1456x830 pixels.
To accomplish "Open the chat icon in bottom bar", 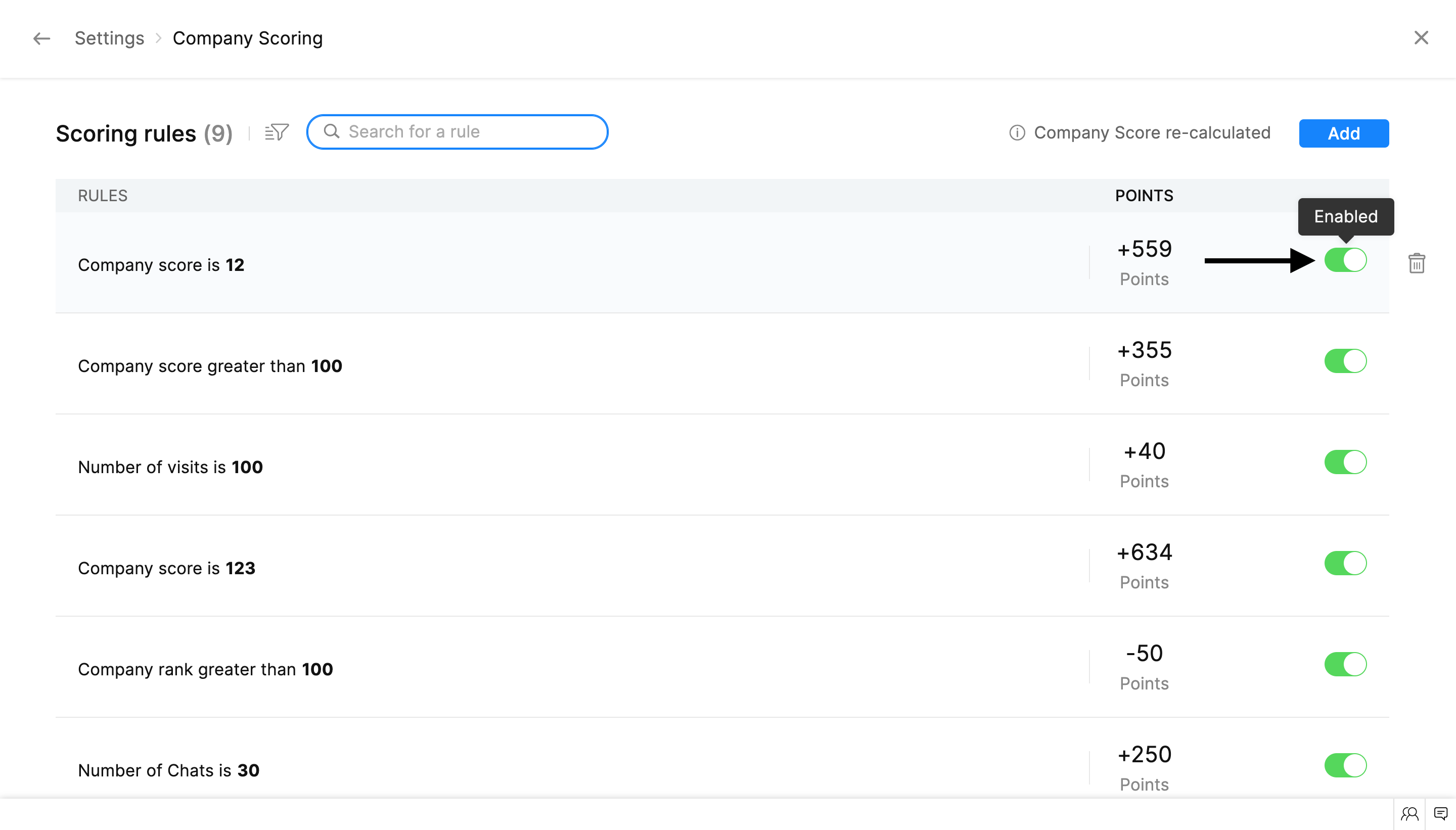I will coord(1441,814).
